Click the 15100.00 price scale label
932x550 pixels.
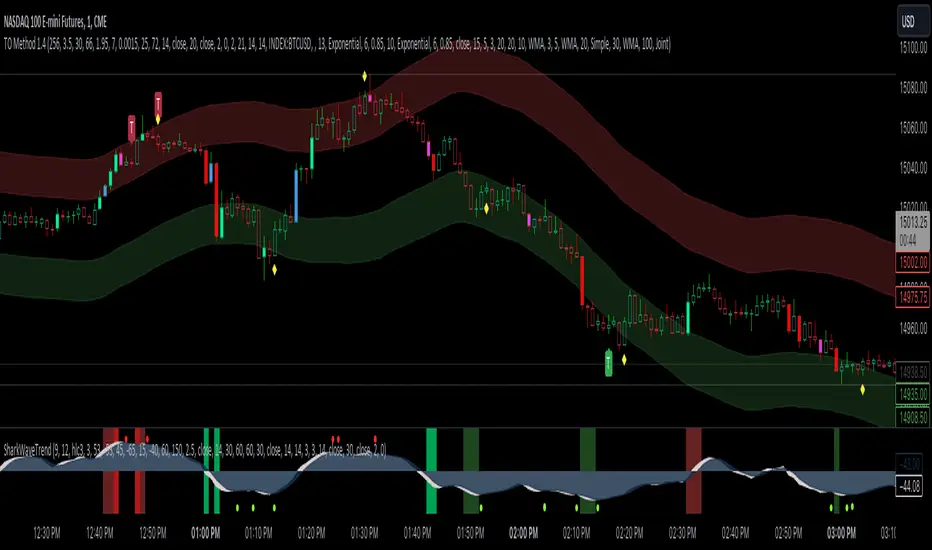914,48
